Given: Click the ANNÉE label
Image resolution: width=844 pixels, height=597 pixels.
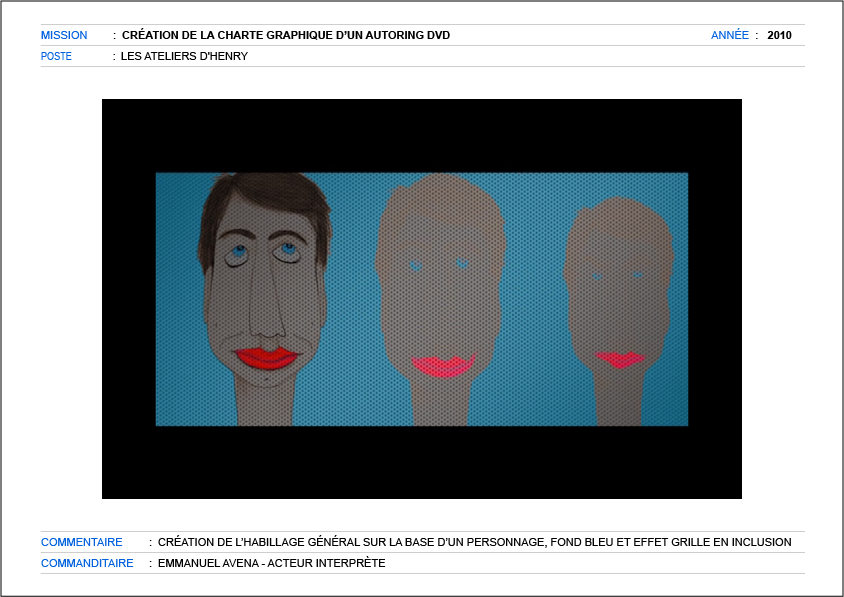Looking at the screenshot, I should point(729,35).
